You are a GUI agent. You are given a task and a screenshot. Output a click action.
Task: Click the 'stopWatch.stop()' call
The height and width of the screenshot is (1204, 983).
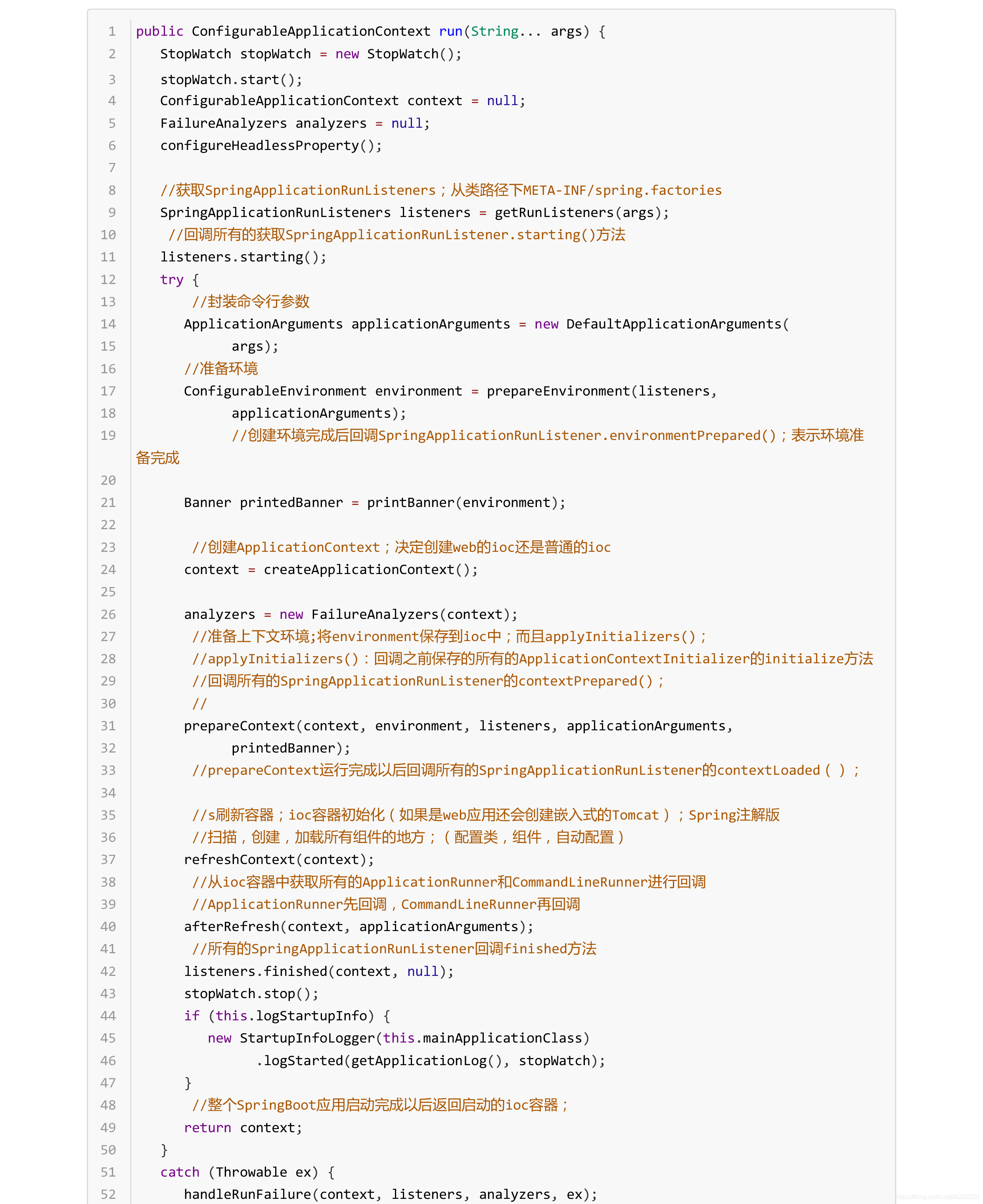[249, 993]
